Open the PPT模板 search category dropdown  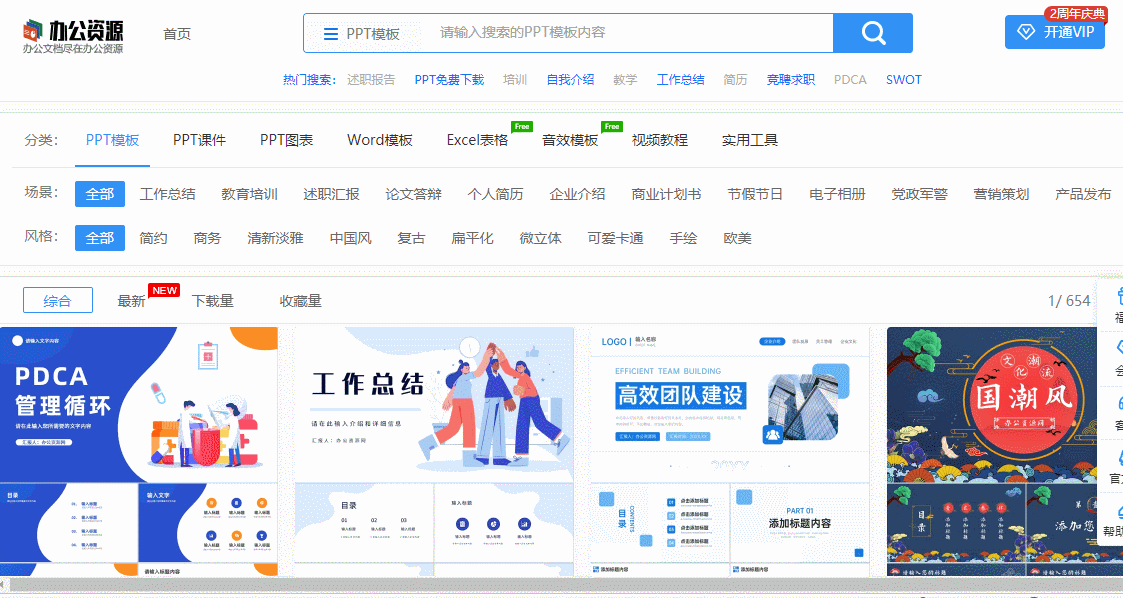(x=362, y=34)
